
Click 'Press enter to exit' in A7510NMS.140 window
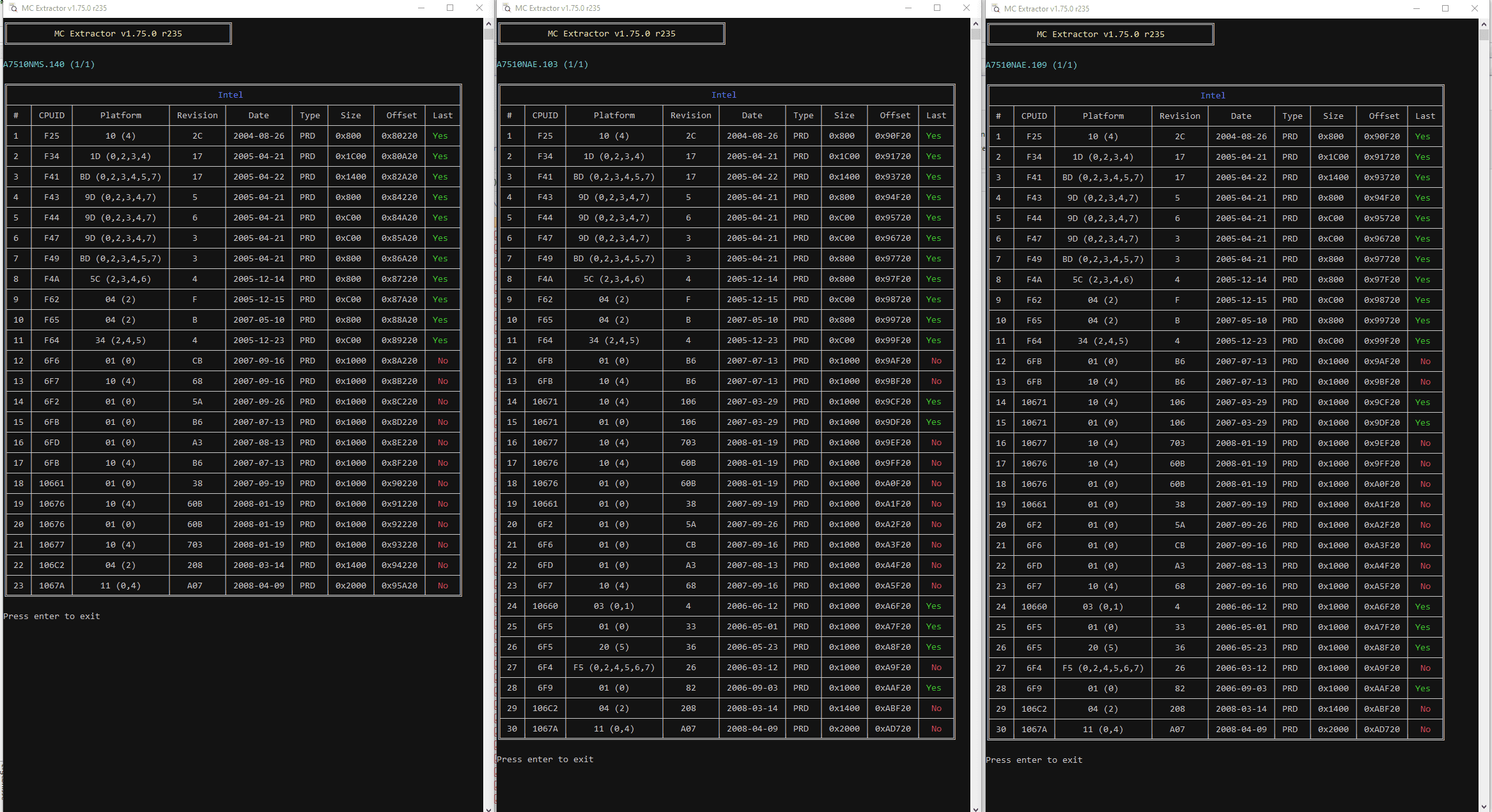point(52,617)
